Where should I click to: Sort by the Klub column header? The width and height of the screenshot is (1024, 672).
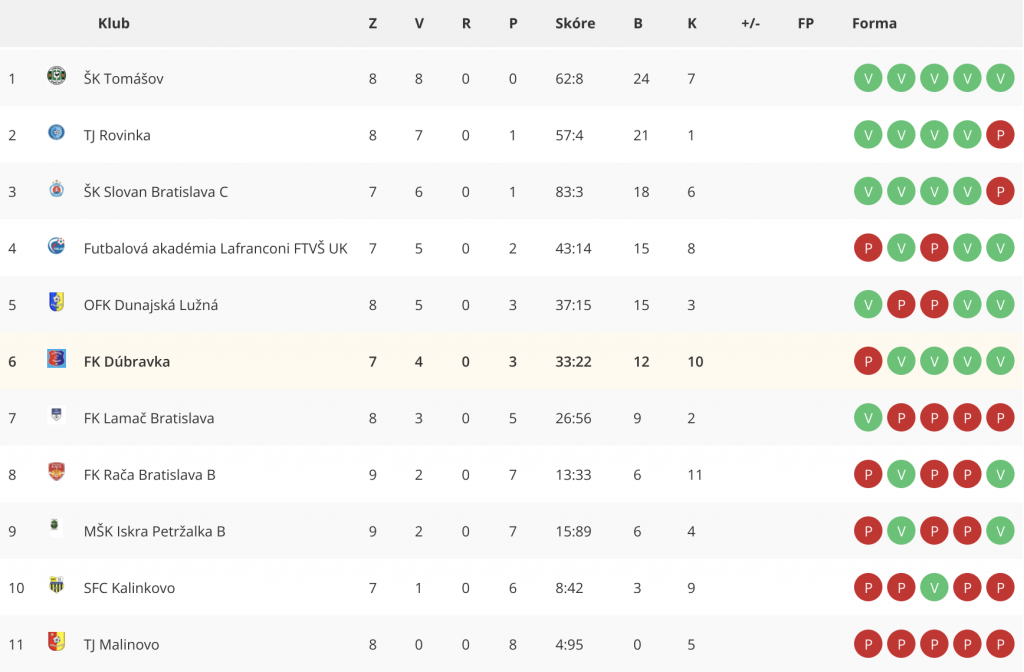point(114,24)
